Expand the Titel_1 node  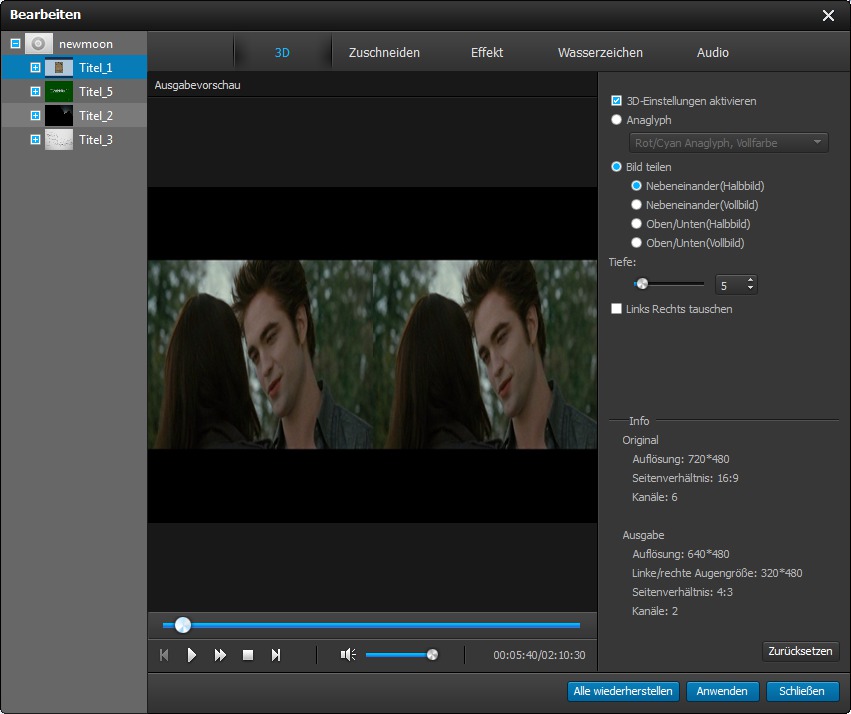click(35, 67)
